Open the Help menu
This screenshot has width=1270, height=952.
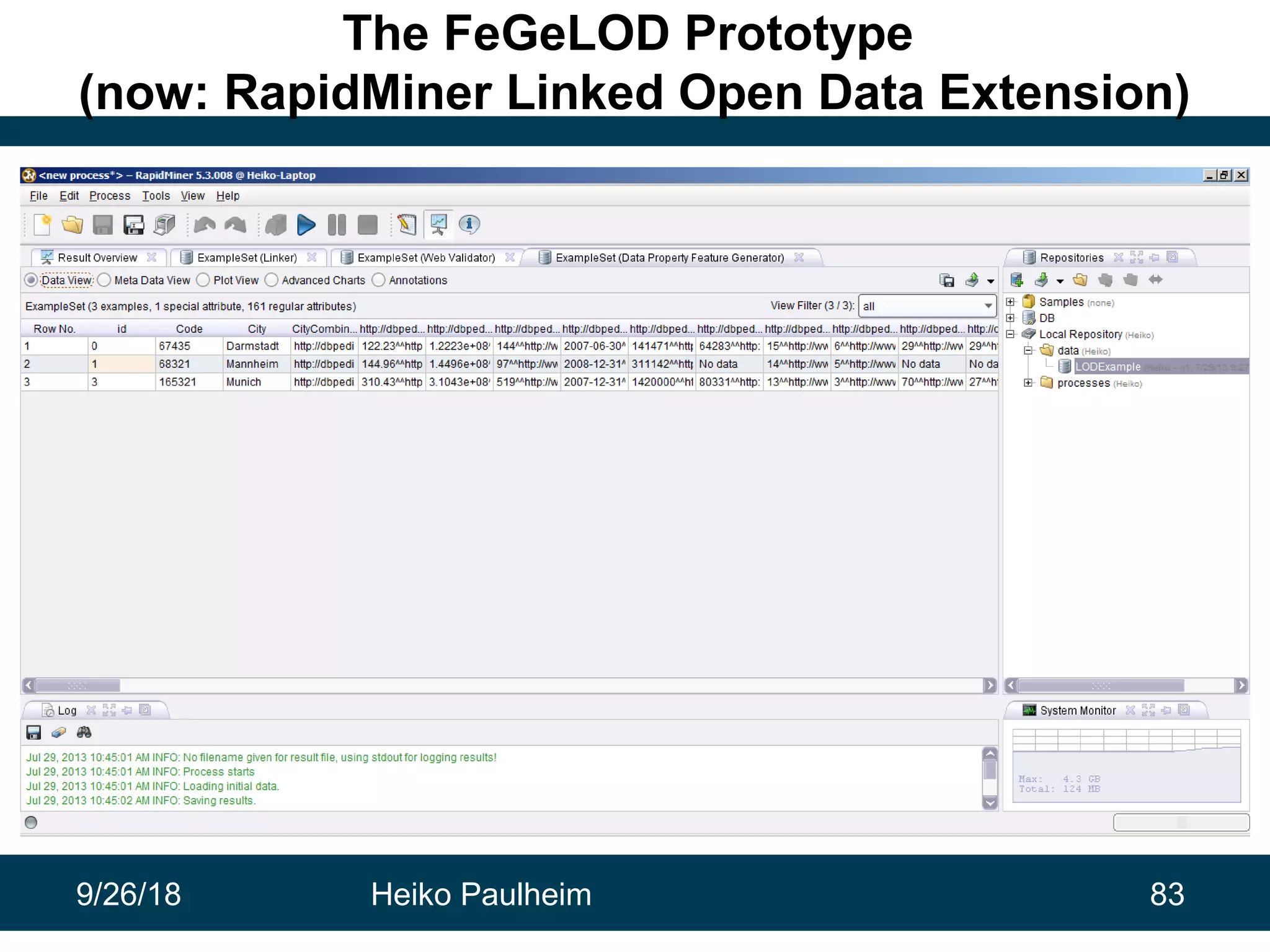click(x=228, y=196)
